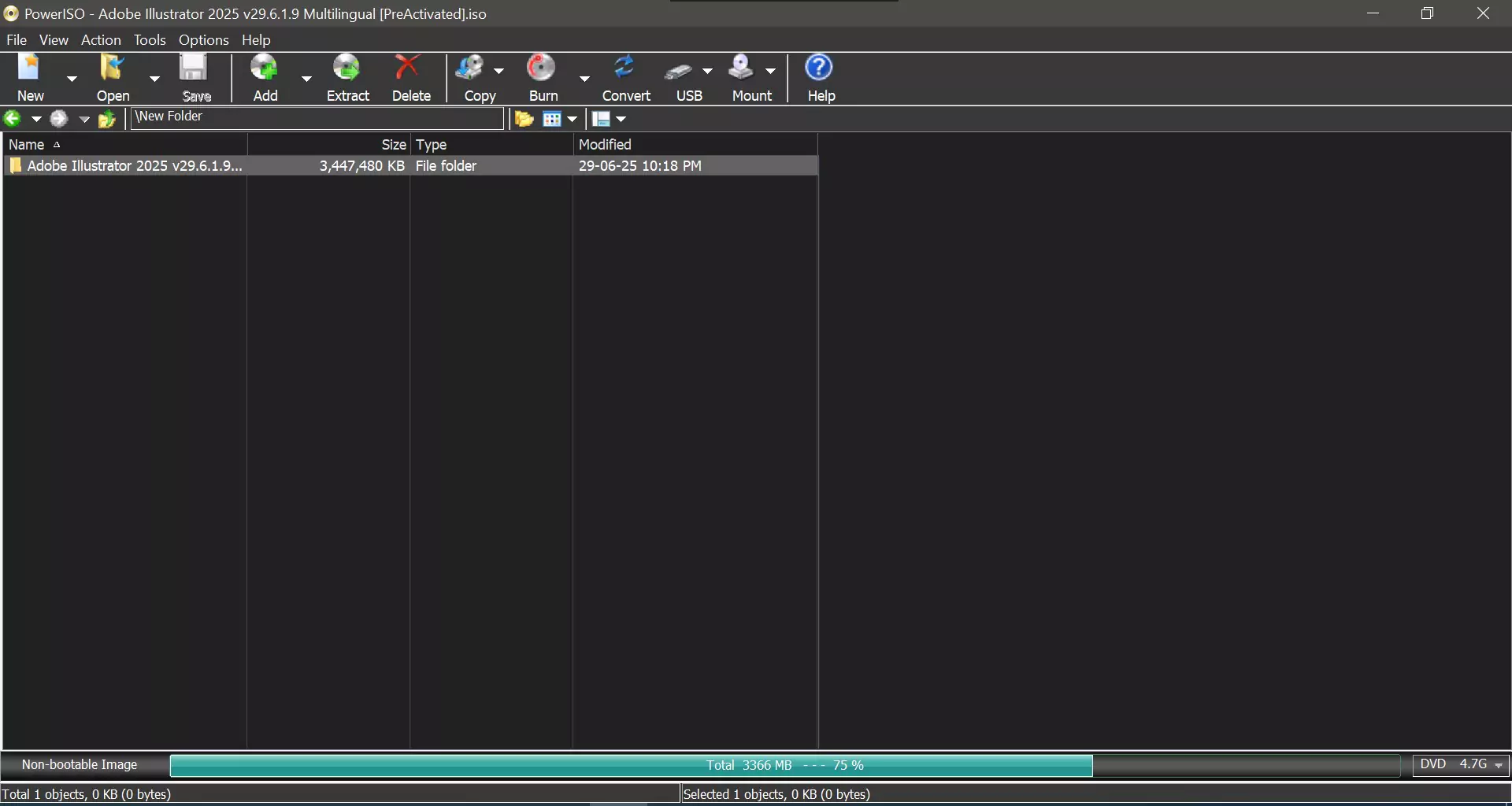The height and width of the screenshot is (806, 1512).
Task: Open an image with the Open icon
Action: click(x=113, y=68)
